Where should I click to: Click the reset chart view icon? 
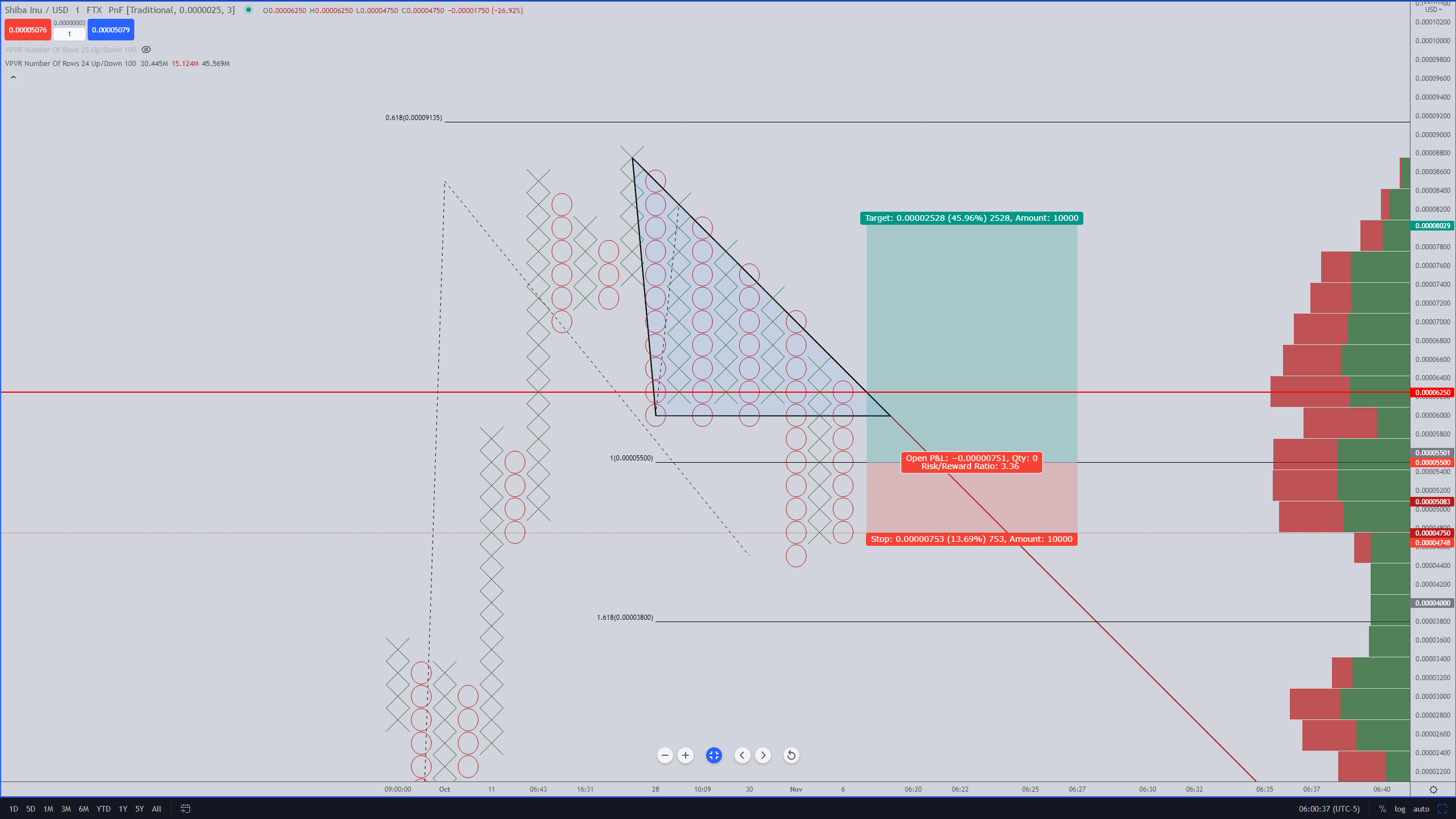(x=791, y=755)
